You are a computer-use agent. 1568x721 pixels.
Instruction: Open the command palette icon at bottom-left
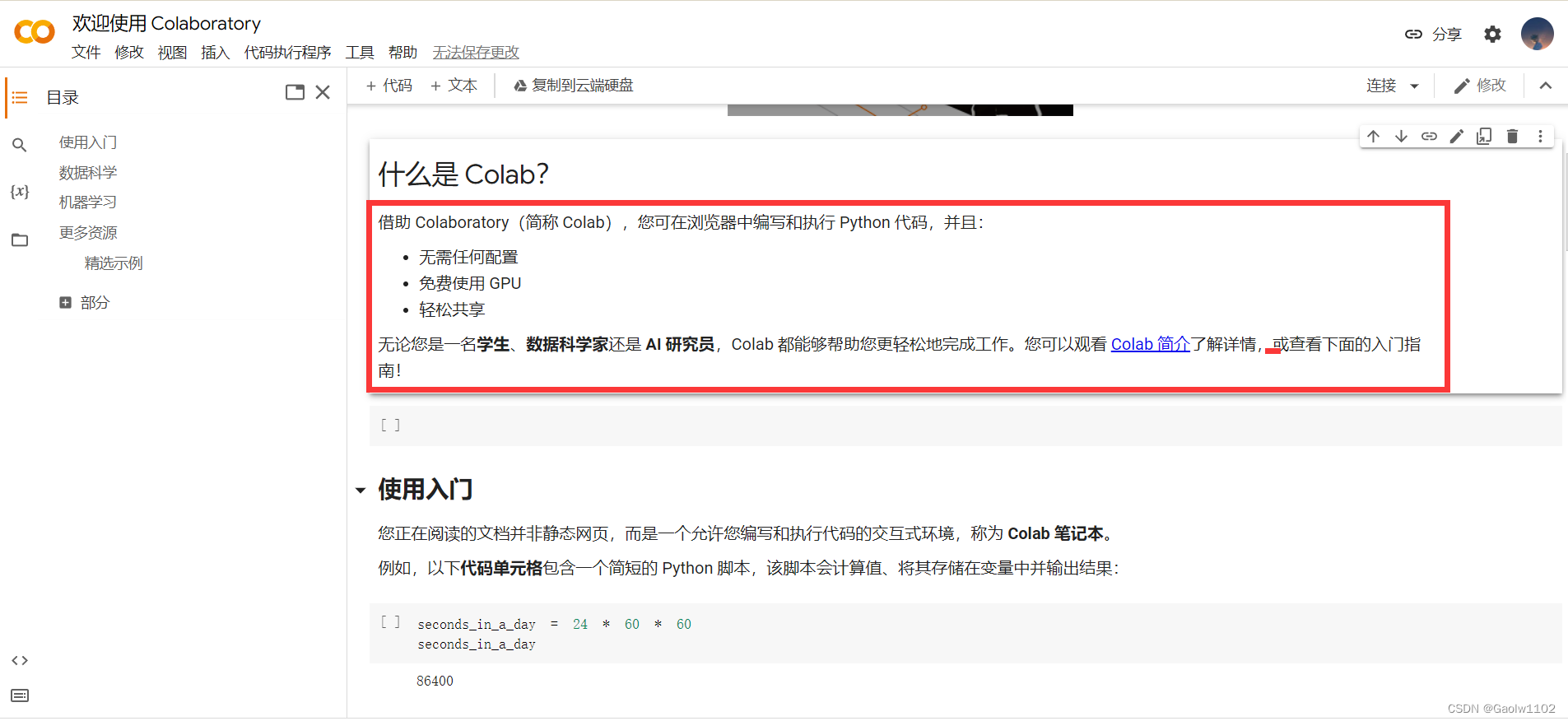[x=20, y=695]
